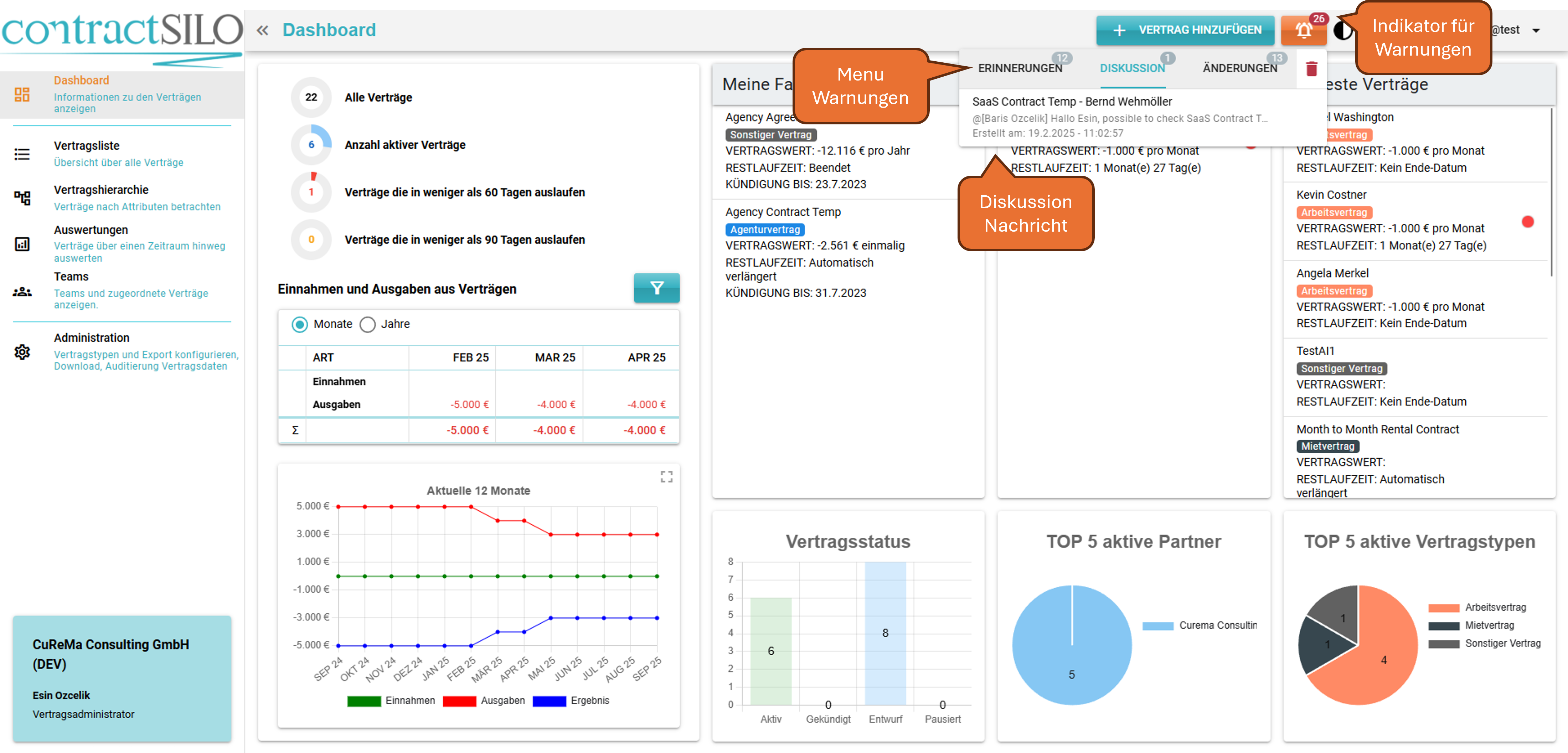Collapse sidebar with double chevron icon
Image resolution: width=1568 pixels, height=753 pixels.
(262, 30)
